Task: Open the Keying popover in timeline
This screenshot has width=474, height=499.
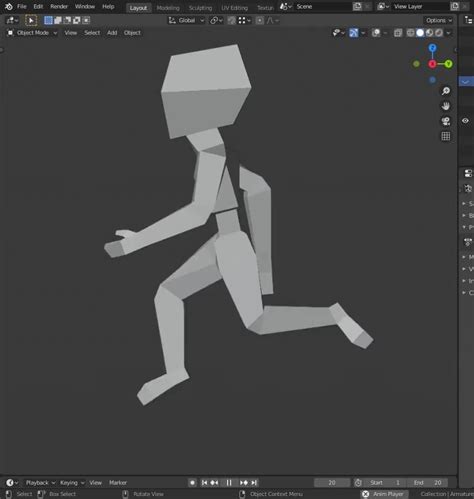Action: tap(72, 483)
